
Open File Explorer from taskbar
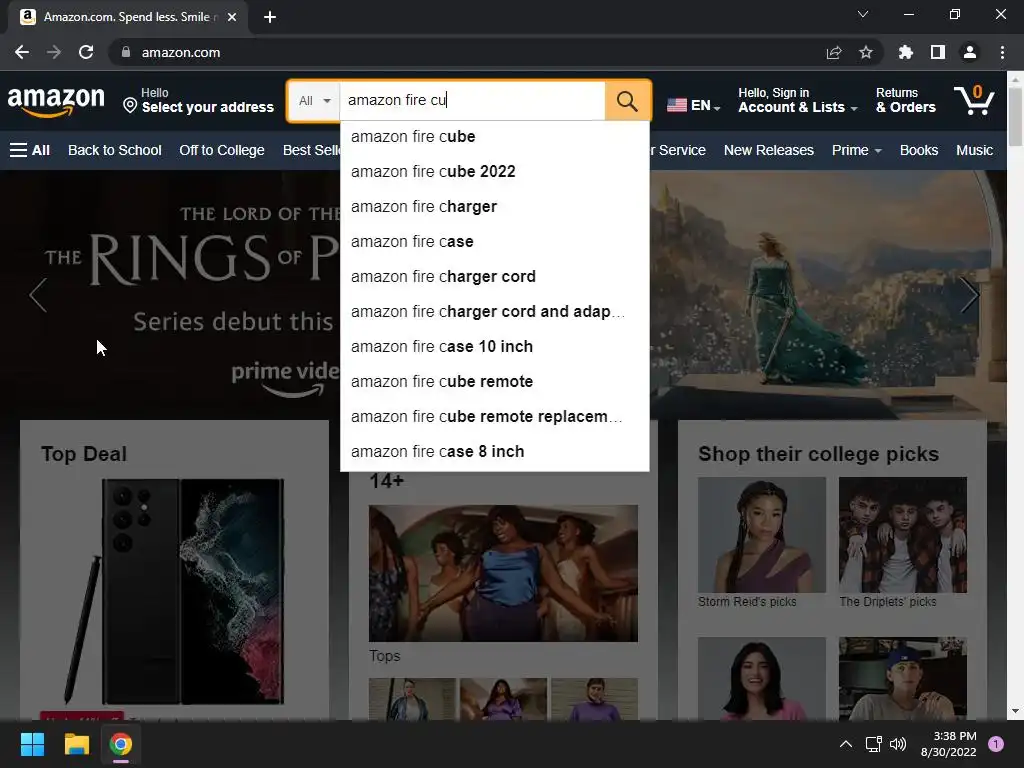click(76, 744)
